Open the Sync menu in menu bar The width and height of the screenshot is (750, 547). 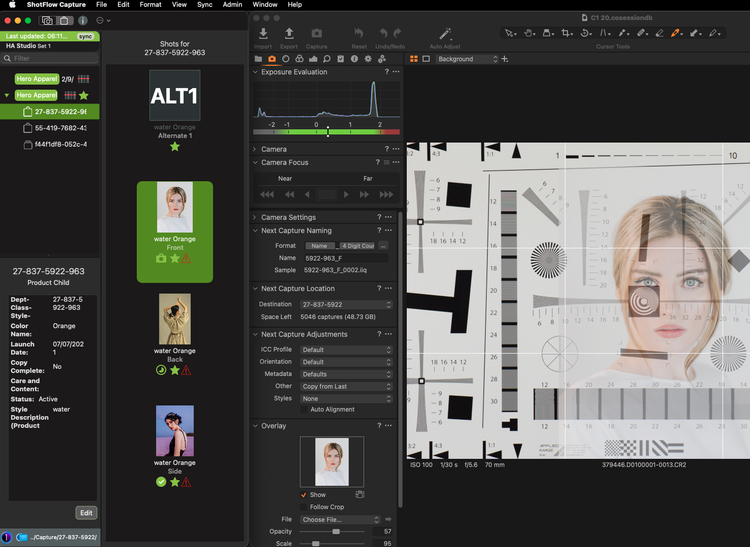click(x=205, y=4)
